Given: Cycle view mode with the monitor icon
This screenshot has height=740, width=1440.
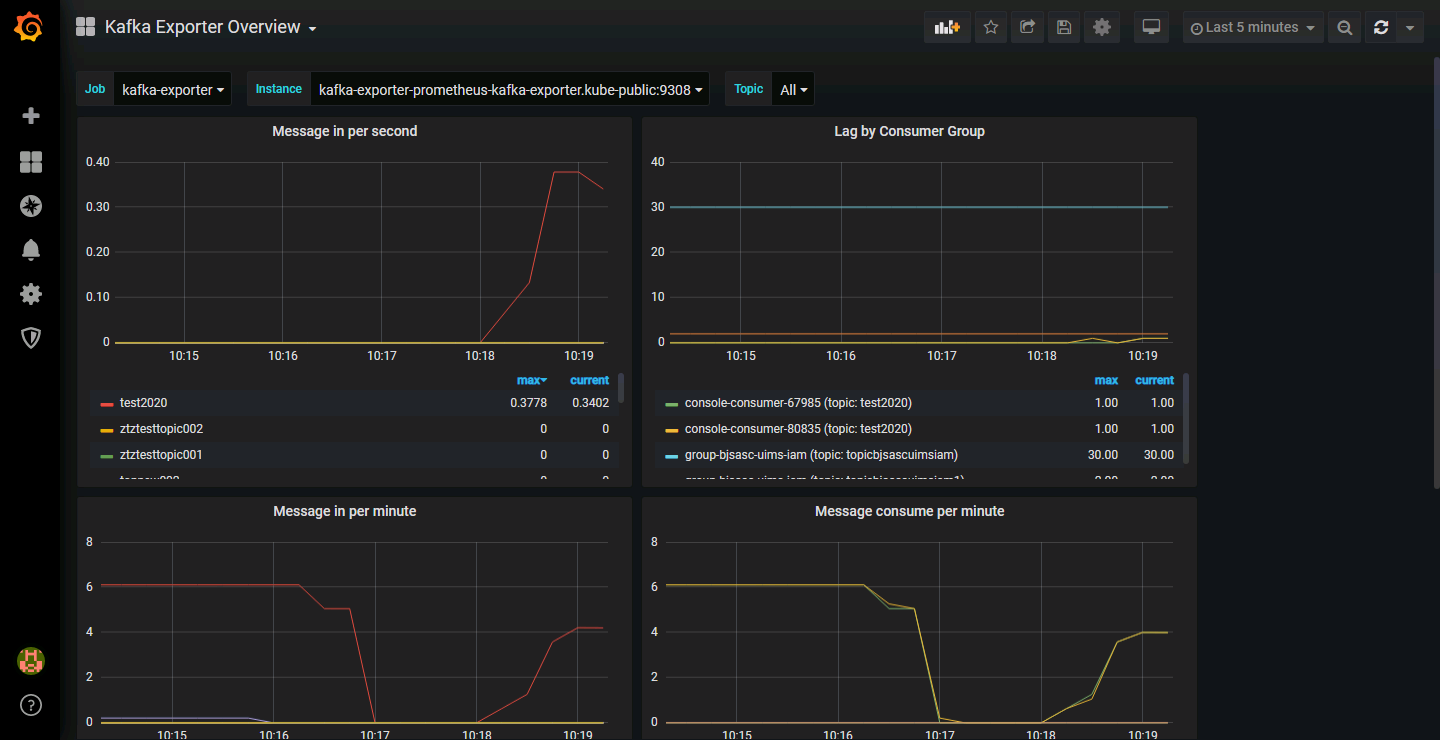Looking at the screenshot, I should [x=1152, y=27].
